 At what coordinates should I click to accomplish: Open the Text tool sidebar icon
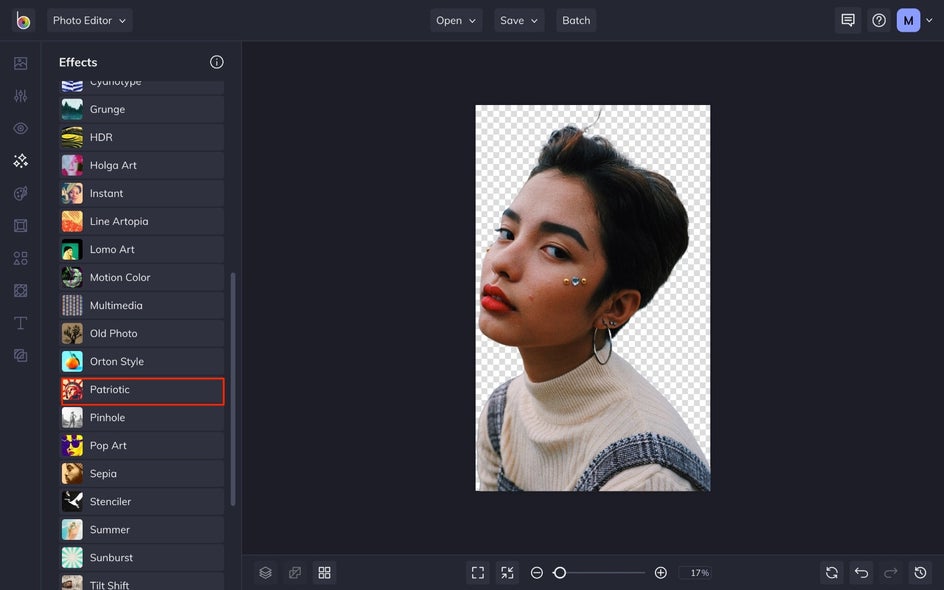tap(20, 323)
